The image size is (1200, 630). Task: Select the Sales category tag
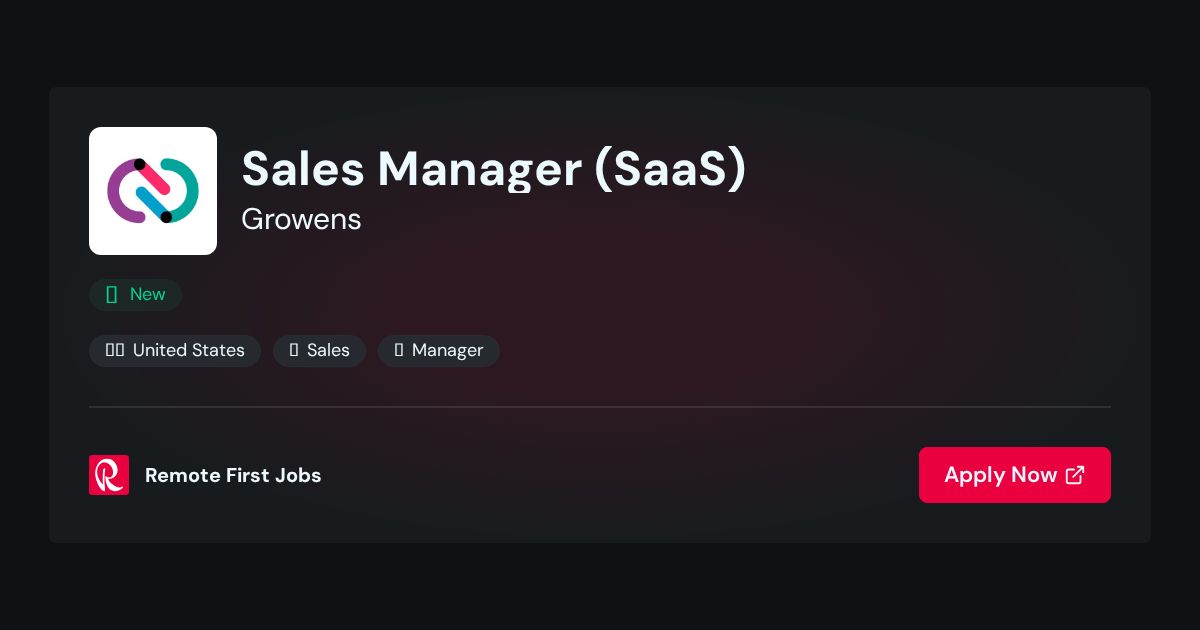[319, 350]
